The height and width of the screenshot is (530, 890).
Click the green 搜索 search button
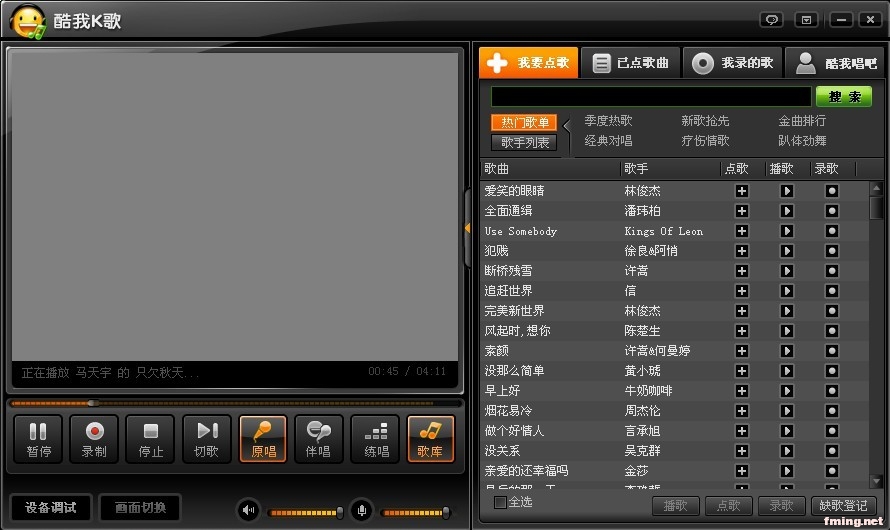844,96
